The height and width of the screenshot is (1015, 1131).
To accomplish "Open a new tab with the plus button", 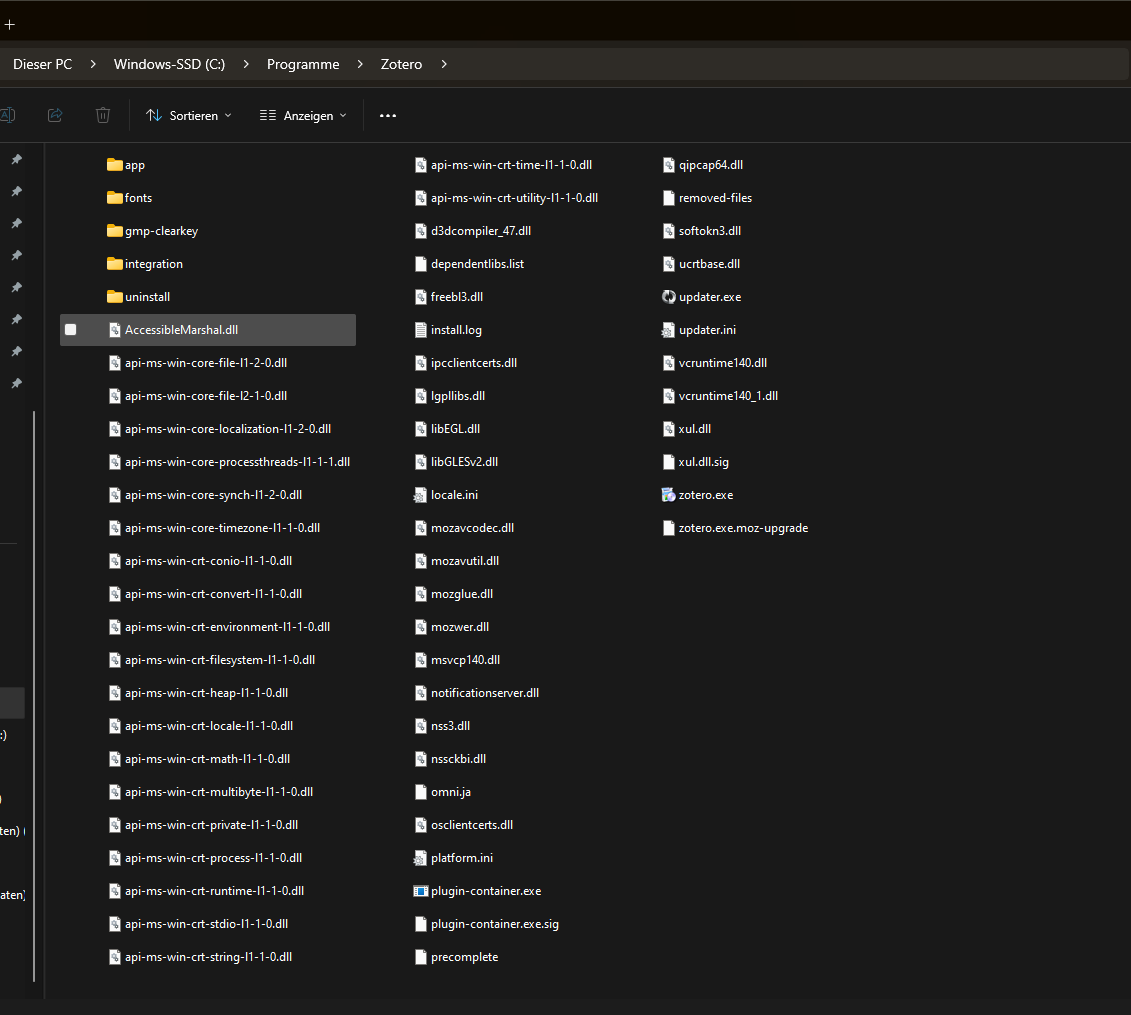I will (x=9, y=25).
